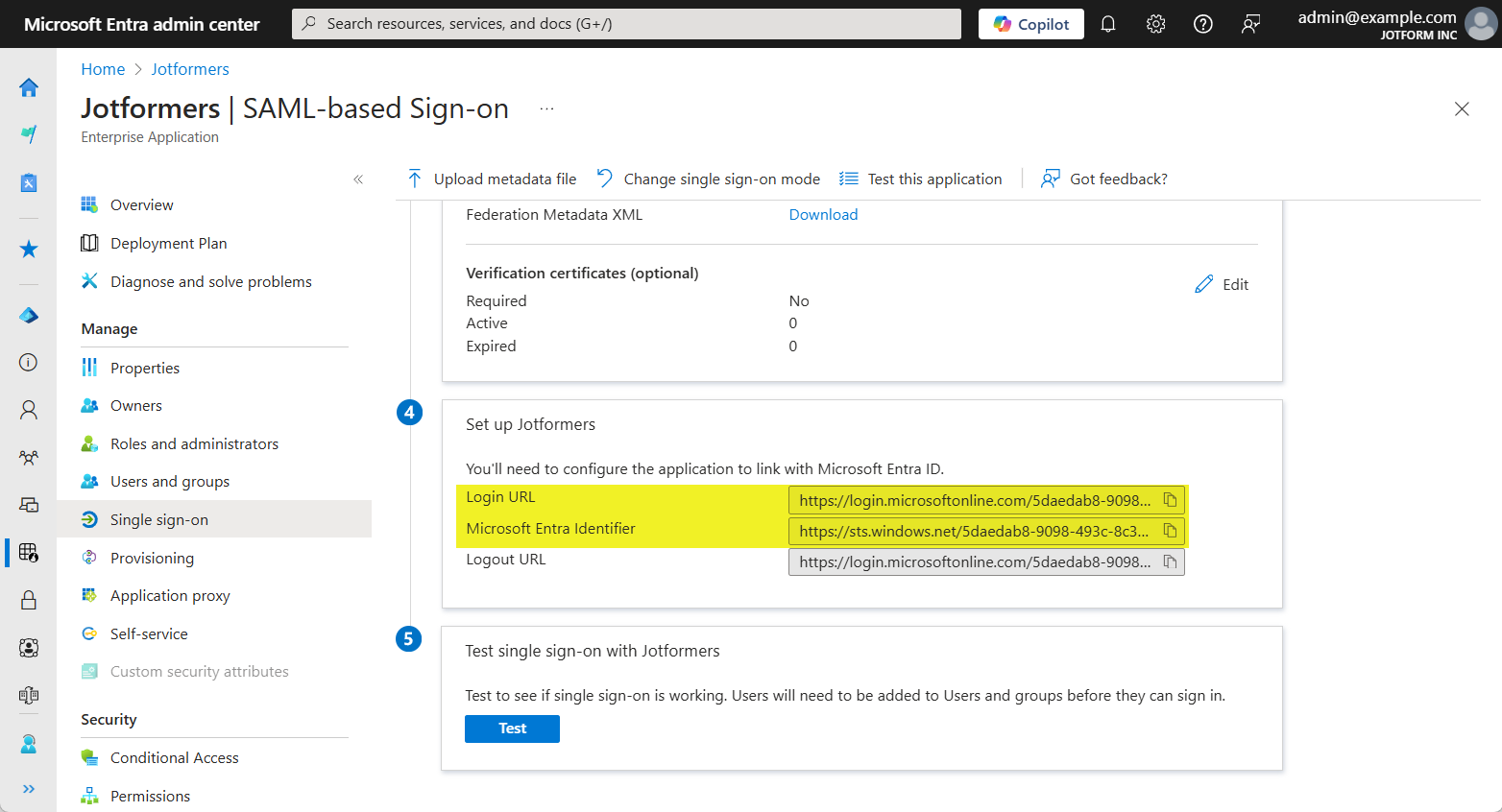Go to Jotformers breadcrumb link

[x=190, y=69]
